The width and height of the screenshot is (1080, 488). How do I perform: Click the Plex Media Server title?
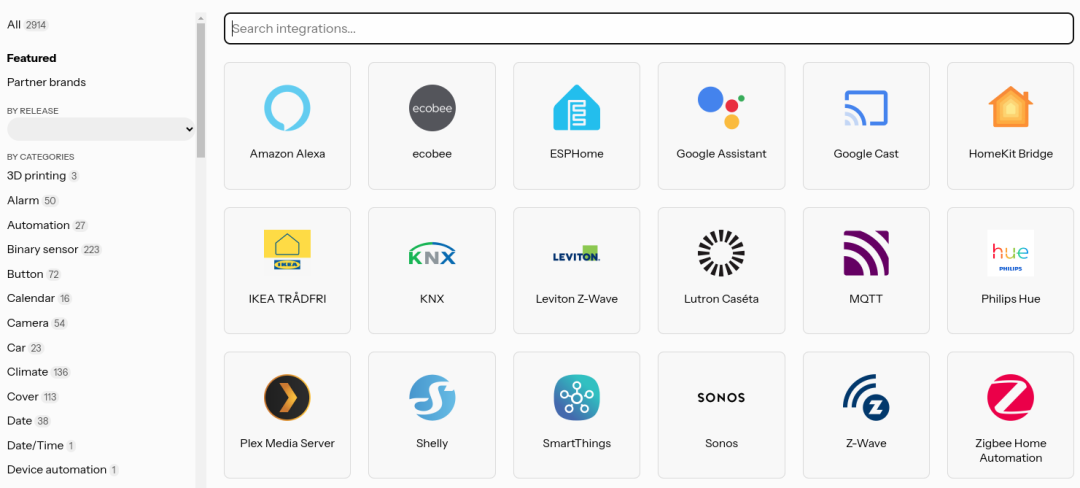(x=287, y=443)
